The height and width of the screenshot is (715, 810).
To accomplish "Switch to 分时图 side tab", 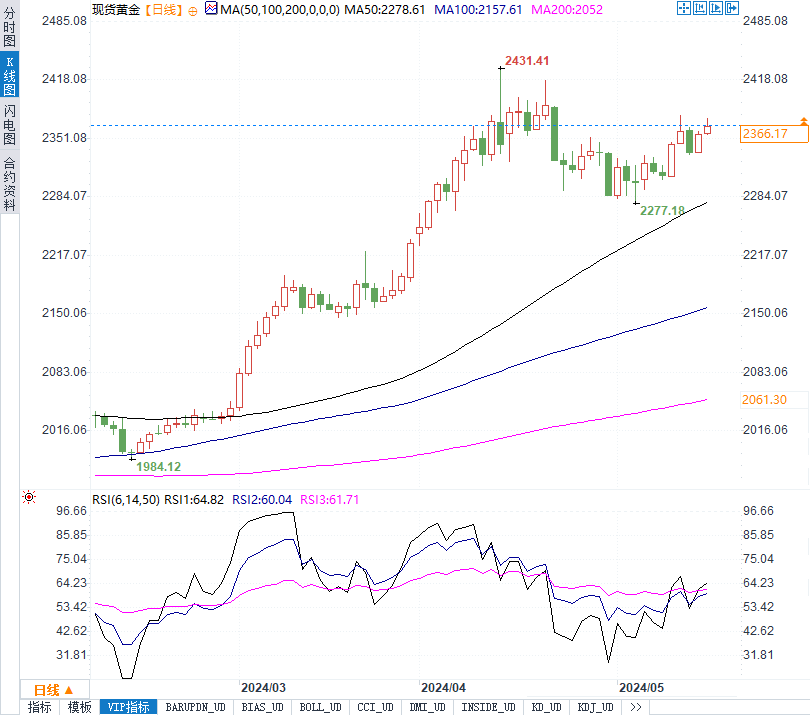I will pos(9,25).
